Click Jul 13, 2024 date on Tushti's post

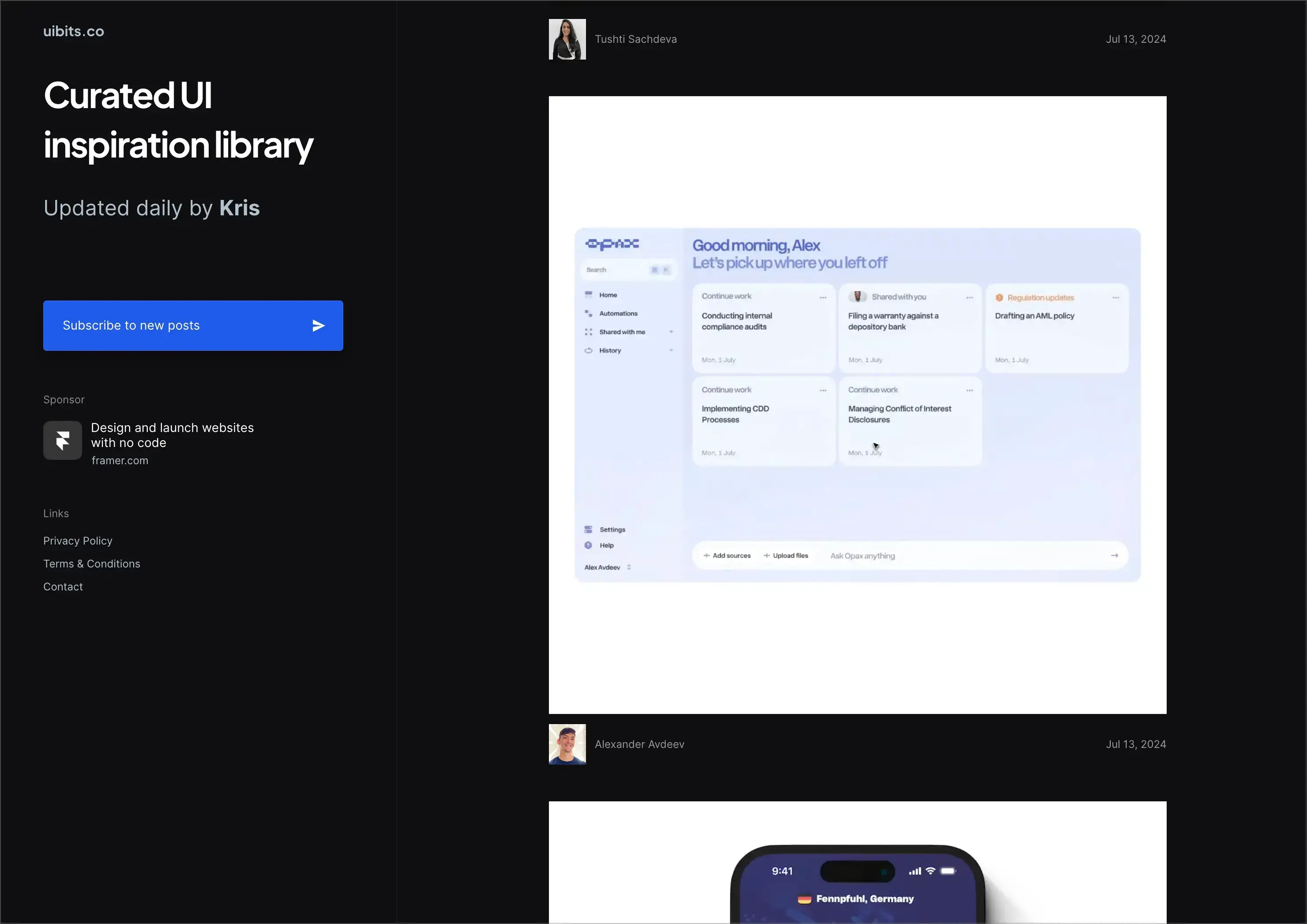(x=1136, y=39)
